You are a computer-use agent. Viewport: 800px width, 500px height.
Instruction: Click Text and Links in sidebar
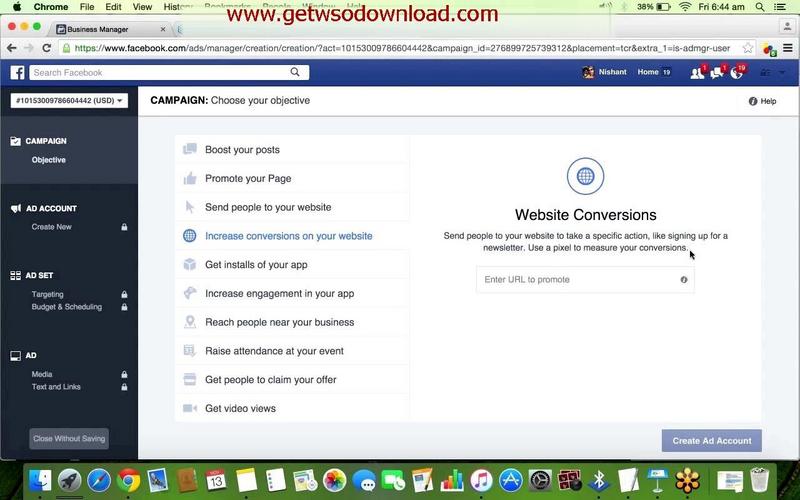pyautogui.click(x=56, y=387)
